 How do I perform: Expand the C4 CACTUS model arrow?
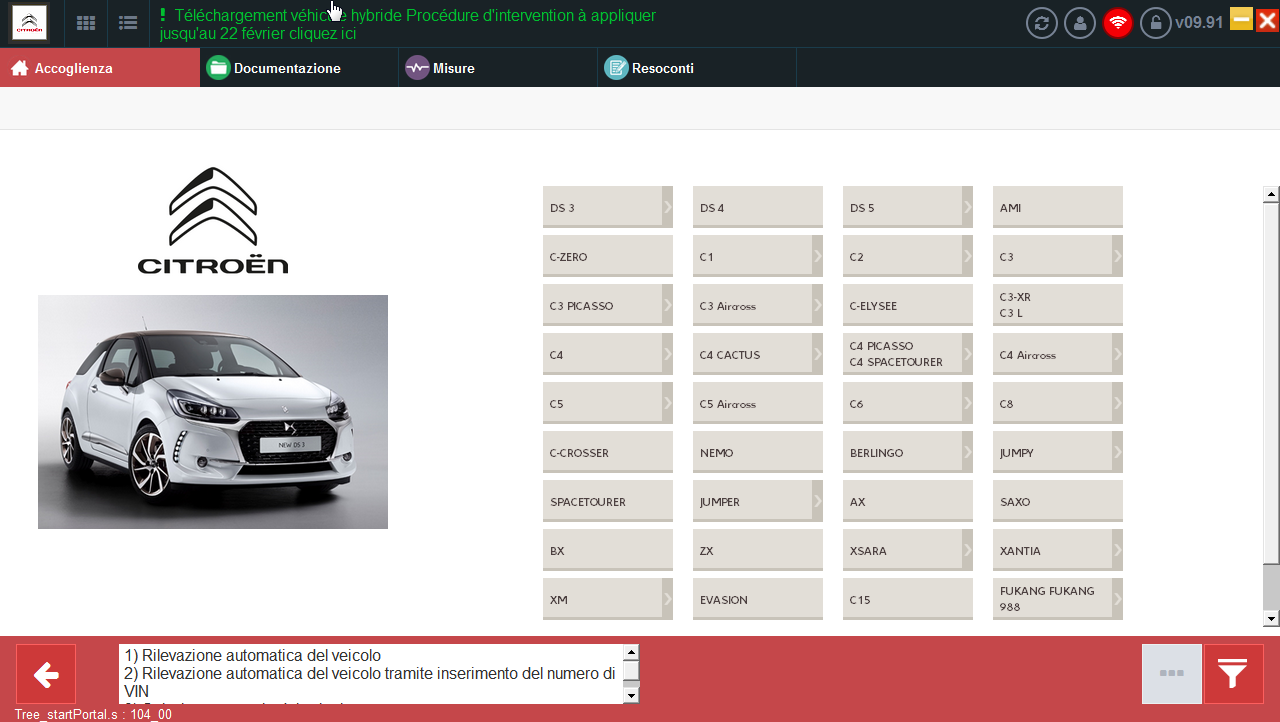pos(818,354)
